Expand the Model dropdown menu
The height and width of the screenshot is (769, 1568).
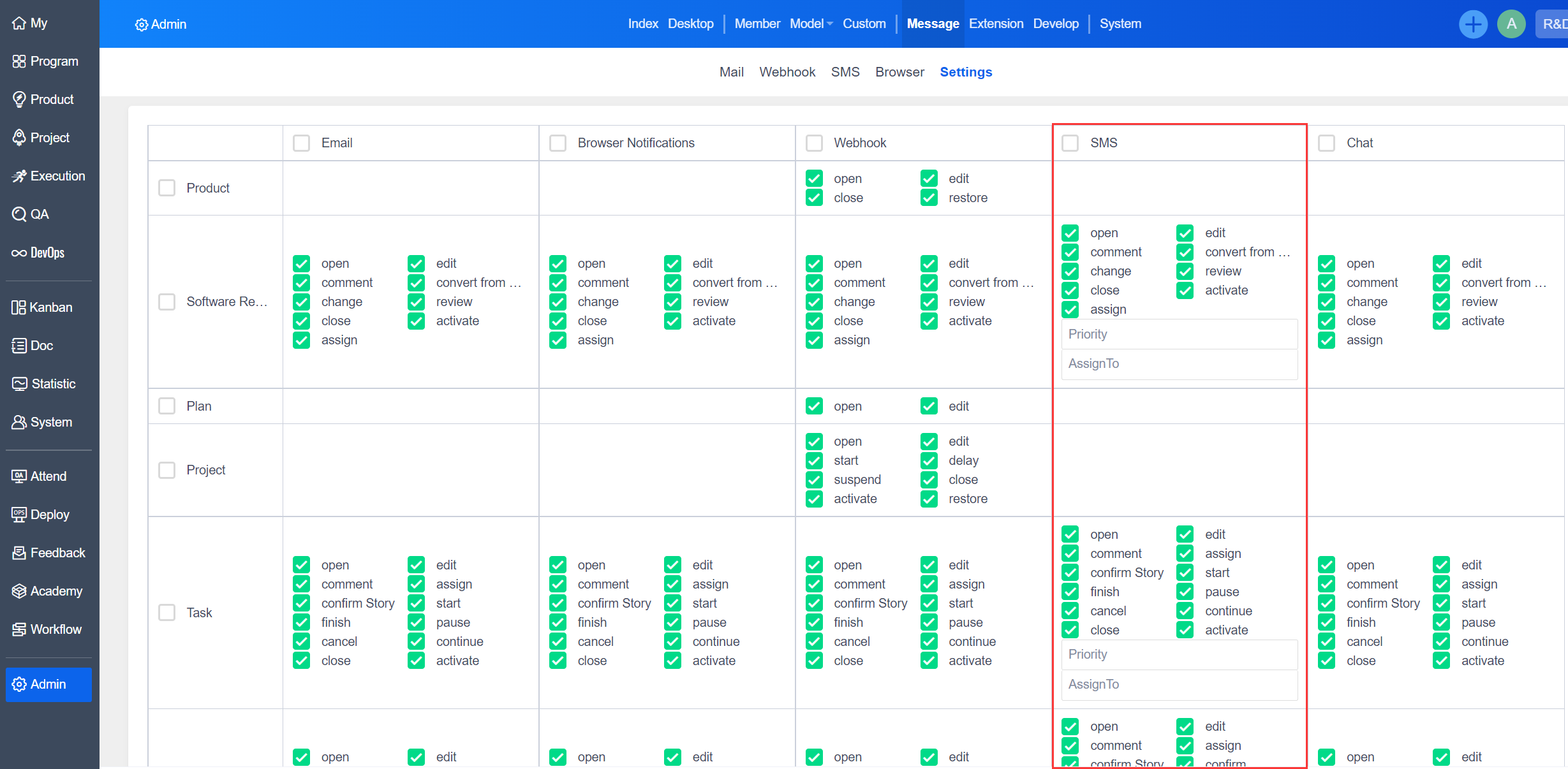point(811,24)
